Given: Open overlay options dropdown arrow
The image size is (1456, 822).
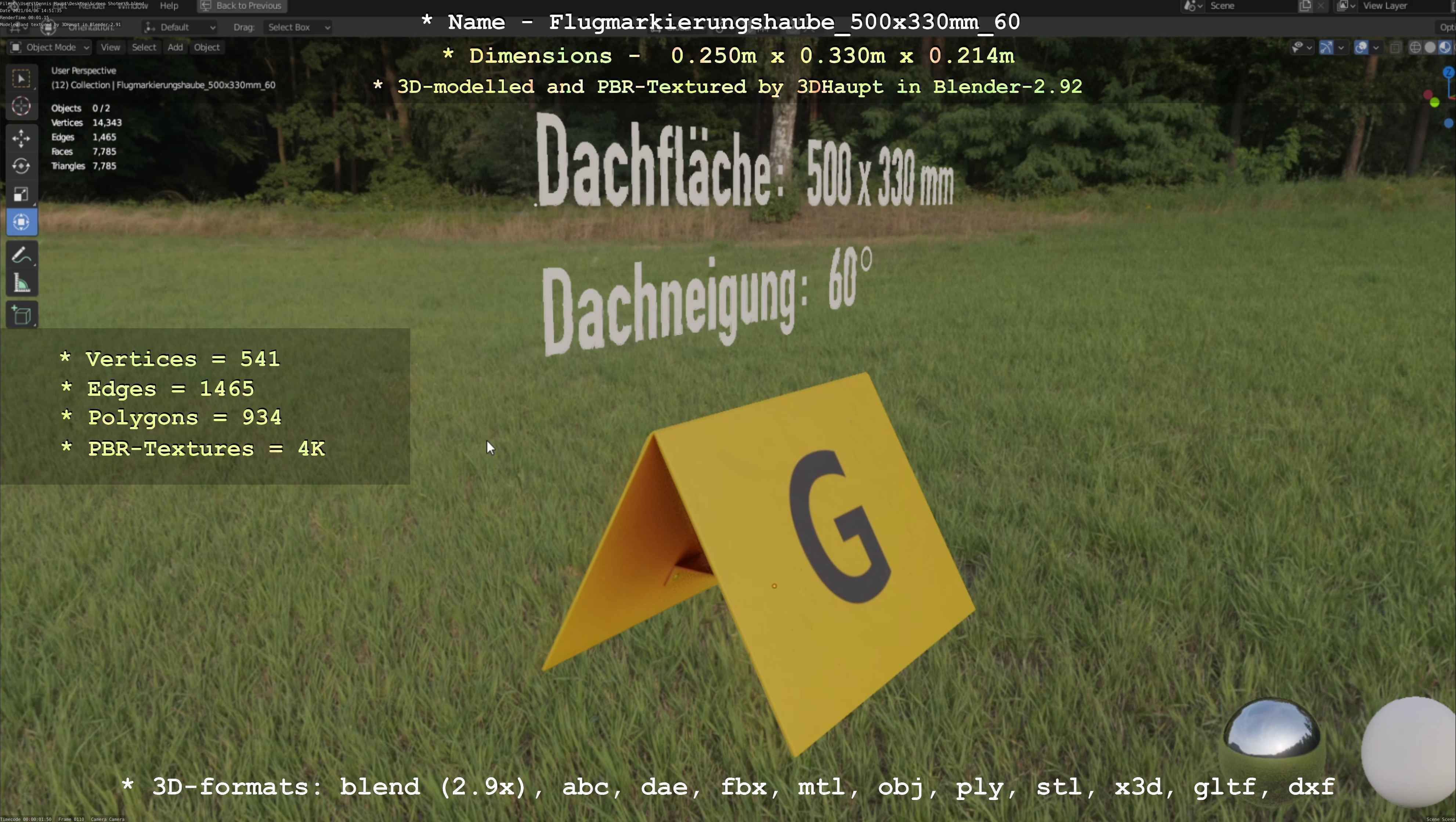Looking at the screenshot, I should coord(1376,47).
